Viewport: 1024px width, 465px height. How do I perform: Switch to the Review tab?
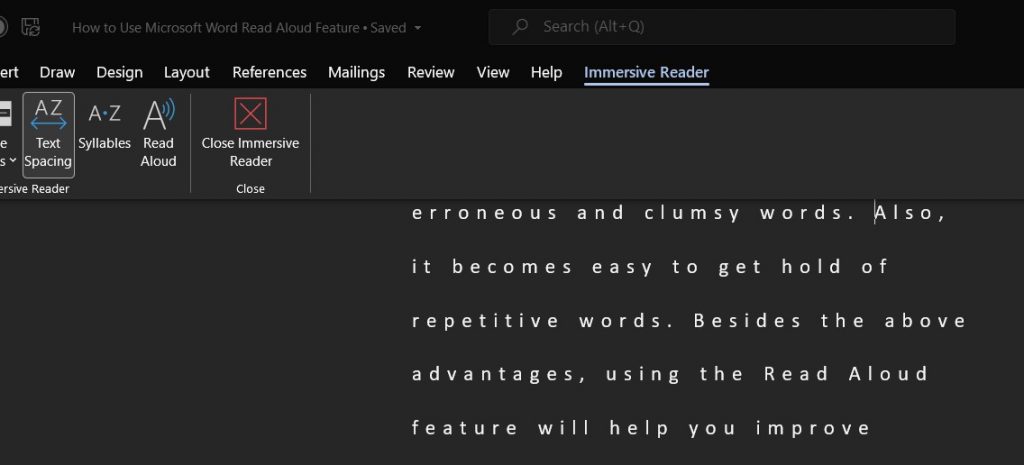pos(431,72)
